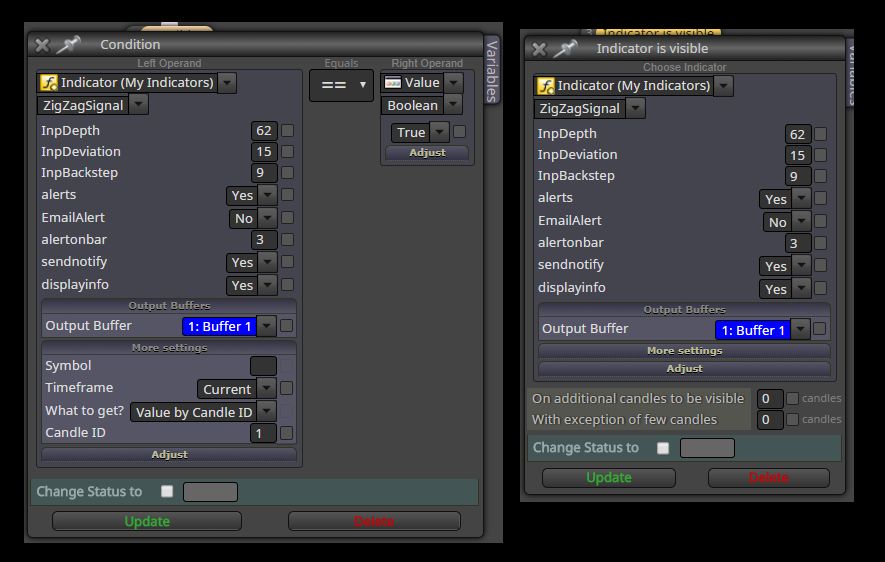Click the On additional candles value field
This screenshot has width=885, height=562.
(x=770, y=399)
